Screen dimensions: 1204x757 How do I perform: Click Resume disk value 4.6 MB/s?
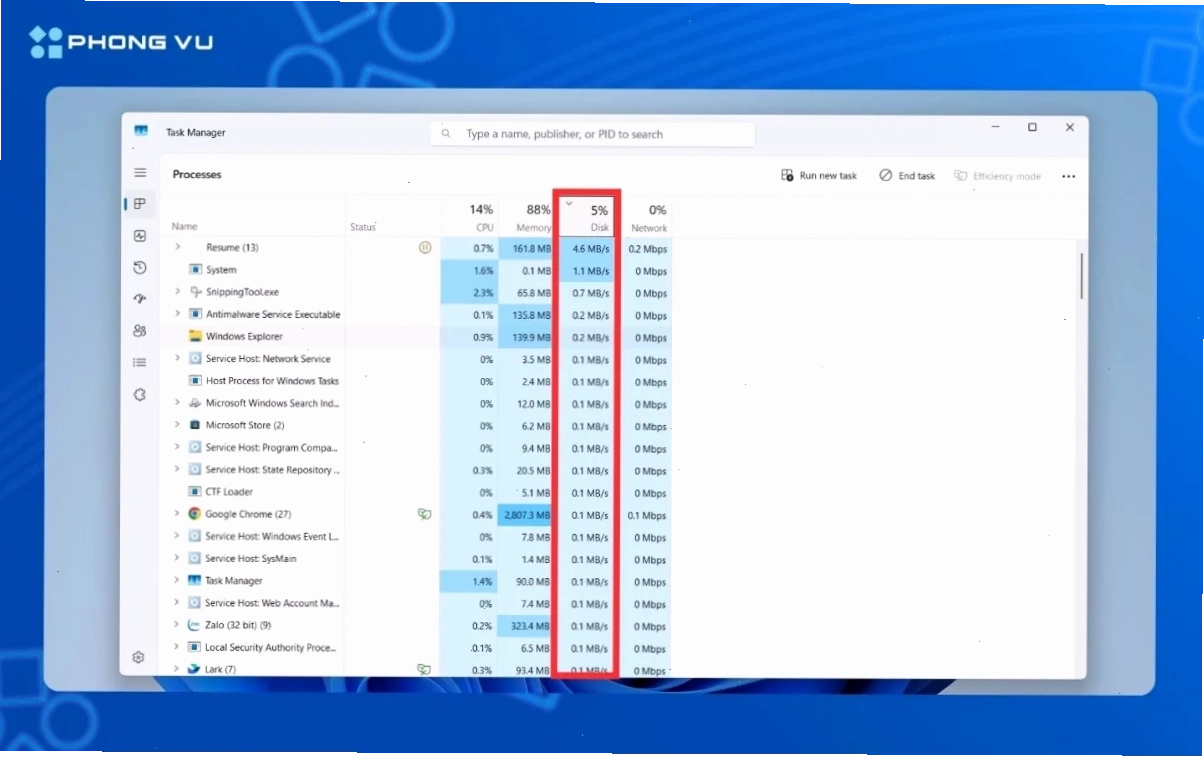coord(590,248)
